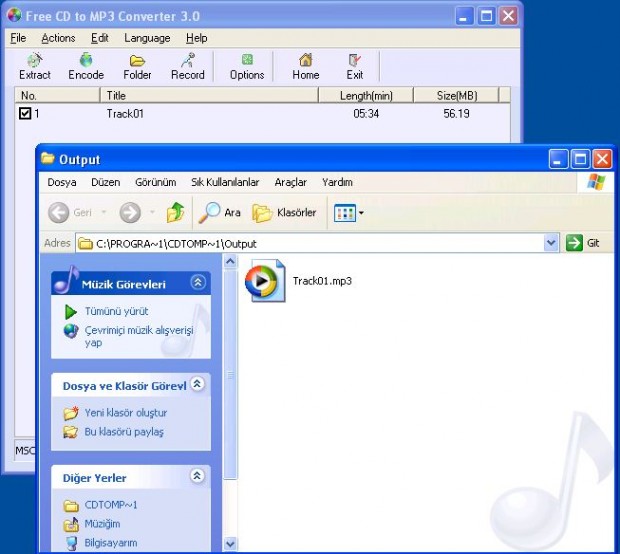Open the Müziğim folder icon
Image resolution: width=620 pixels, height=554 pixels.
pyautogui.click(x=71, y=524)
